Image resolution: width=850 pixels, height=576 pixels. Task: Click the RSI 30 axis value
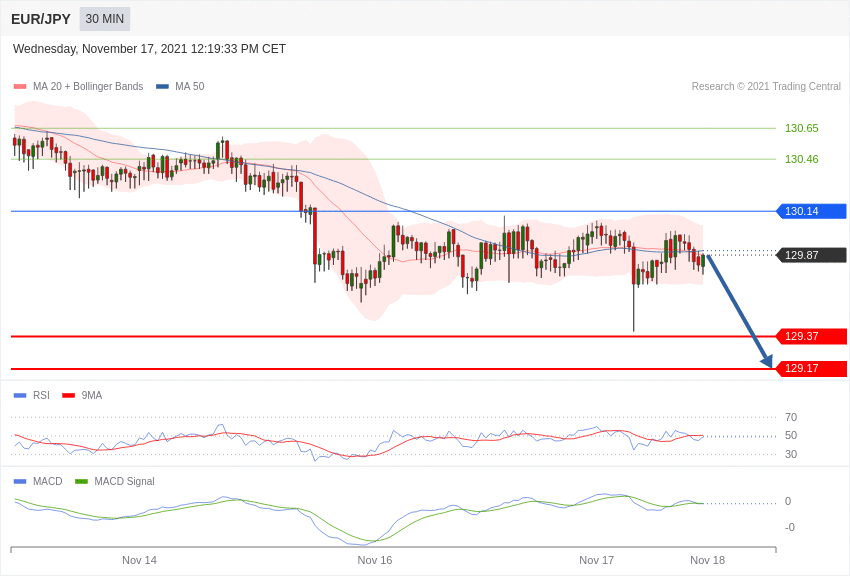[x=791, y=455]
